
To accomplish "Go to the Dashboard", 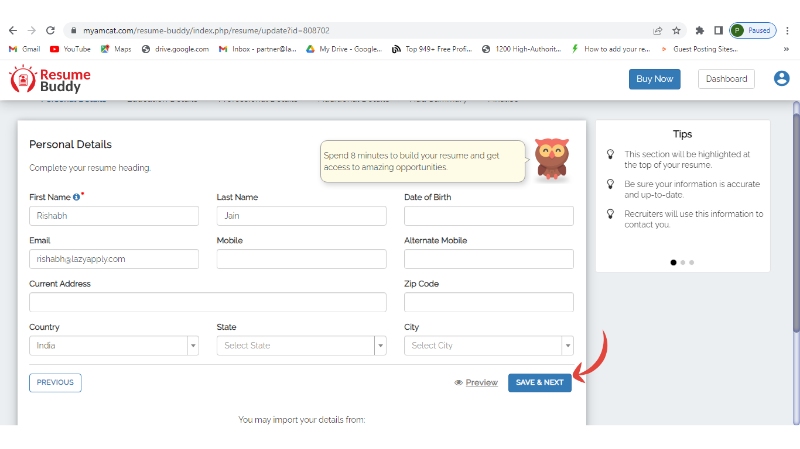I will click(726, 79).
